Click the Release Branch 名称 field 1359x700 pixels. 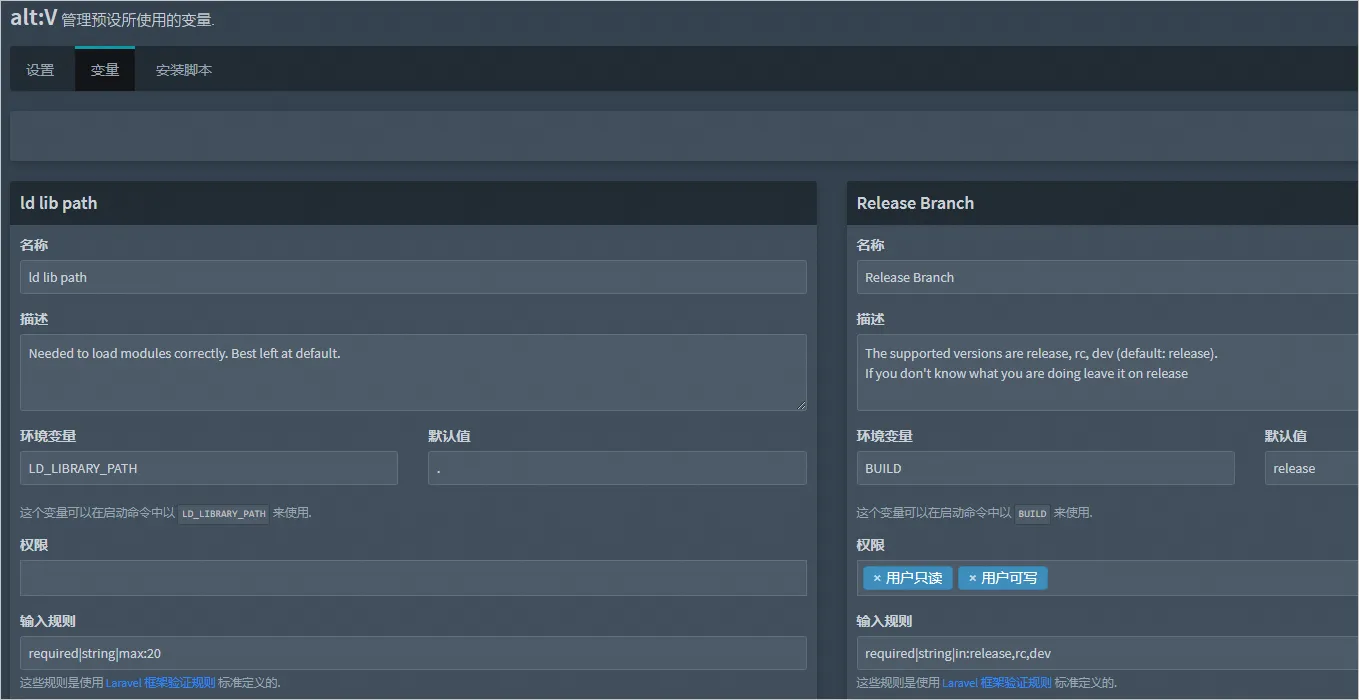tap(1107, 277)
